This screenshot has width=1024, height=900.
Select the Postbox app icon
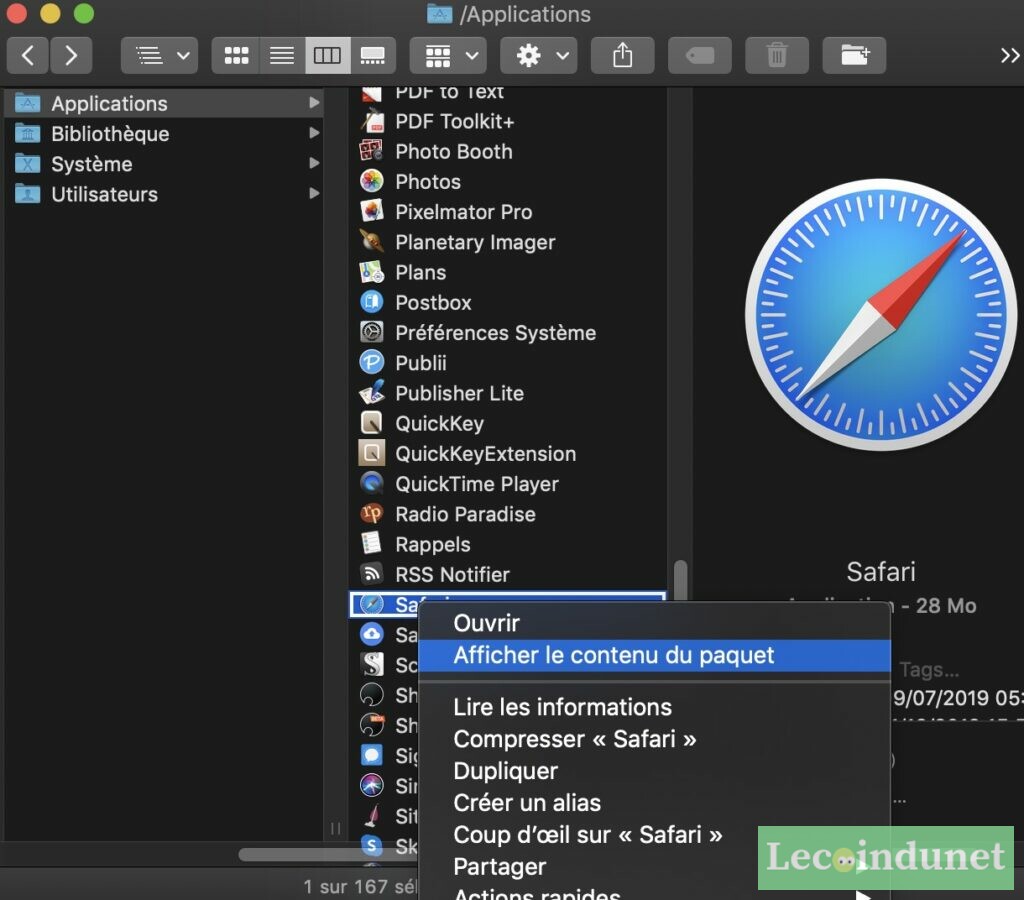(372, 302)
